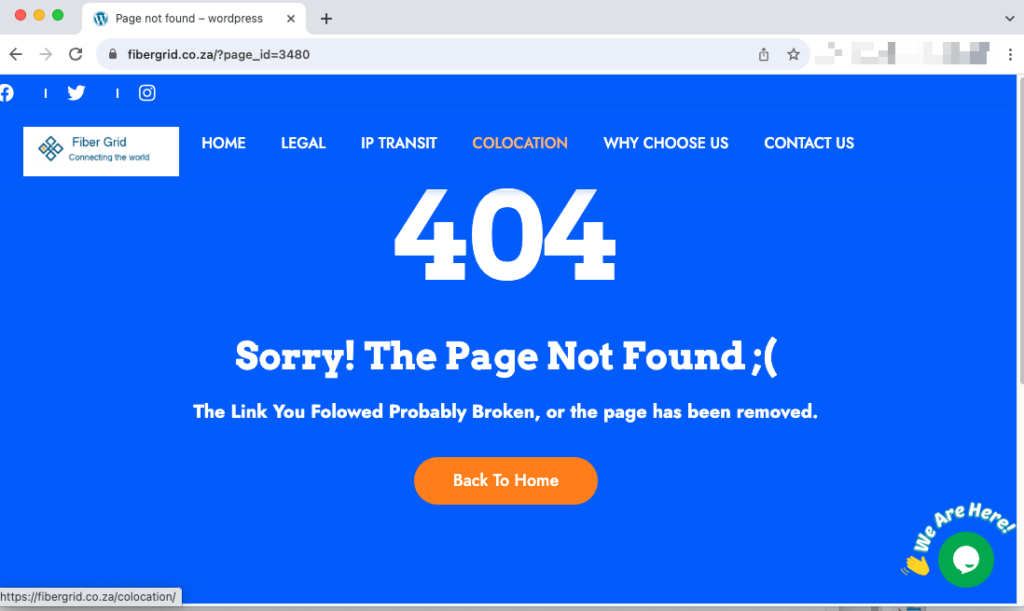Go to the COLOCATION menu item
The width and height of the screenshot is (1024, 611).
[520, 143]
